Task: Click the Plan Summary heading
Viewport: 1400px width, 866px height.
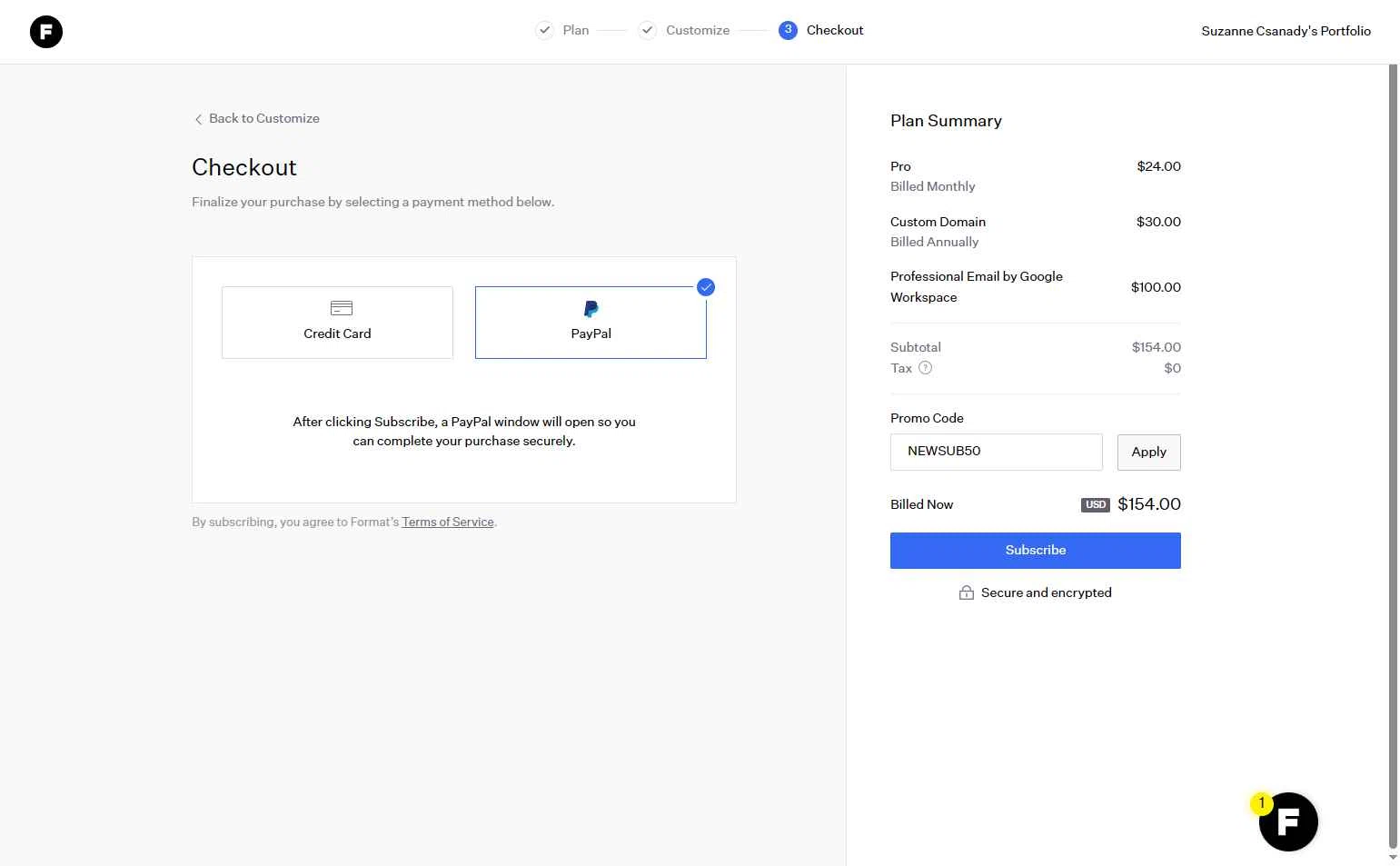Action: pyautogui.click(x=946, y=121)
